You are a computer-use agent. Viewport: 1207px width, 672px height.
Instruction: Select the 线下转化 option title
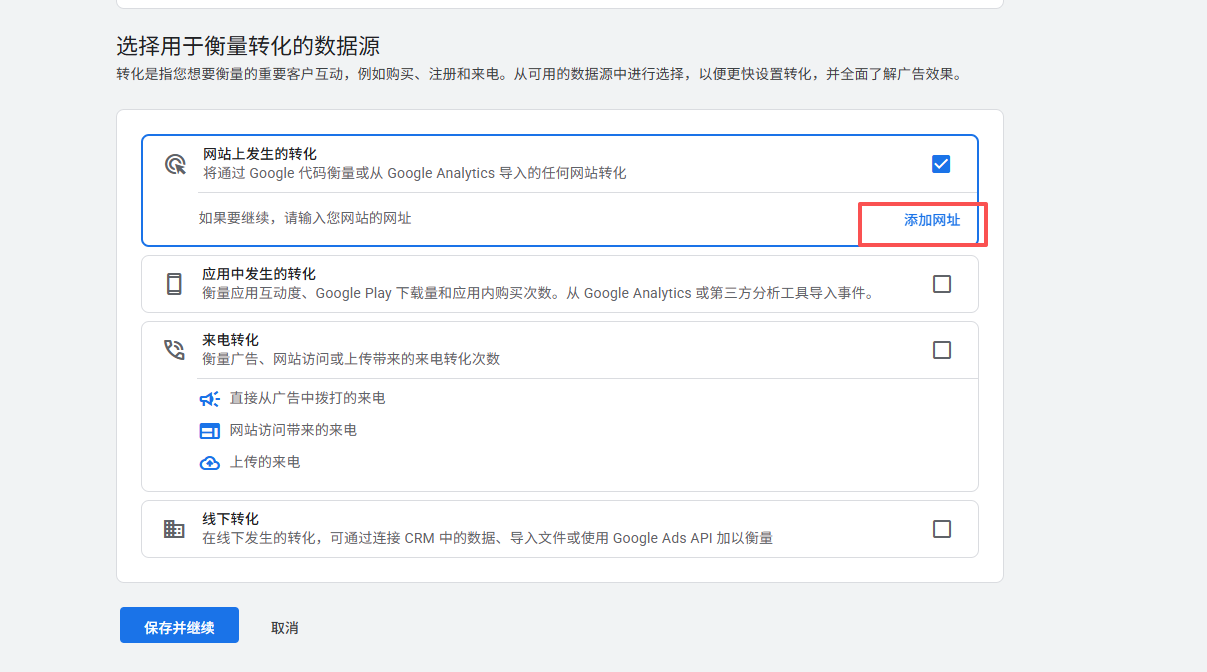[230, 519]
